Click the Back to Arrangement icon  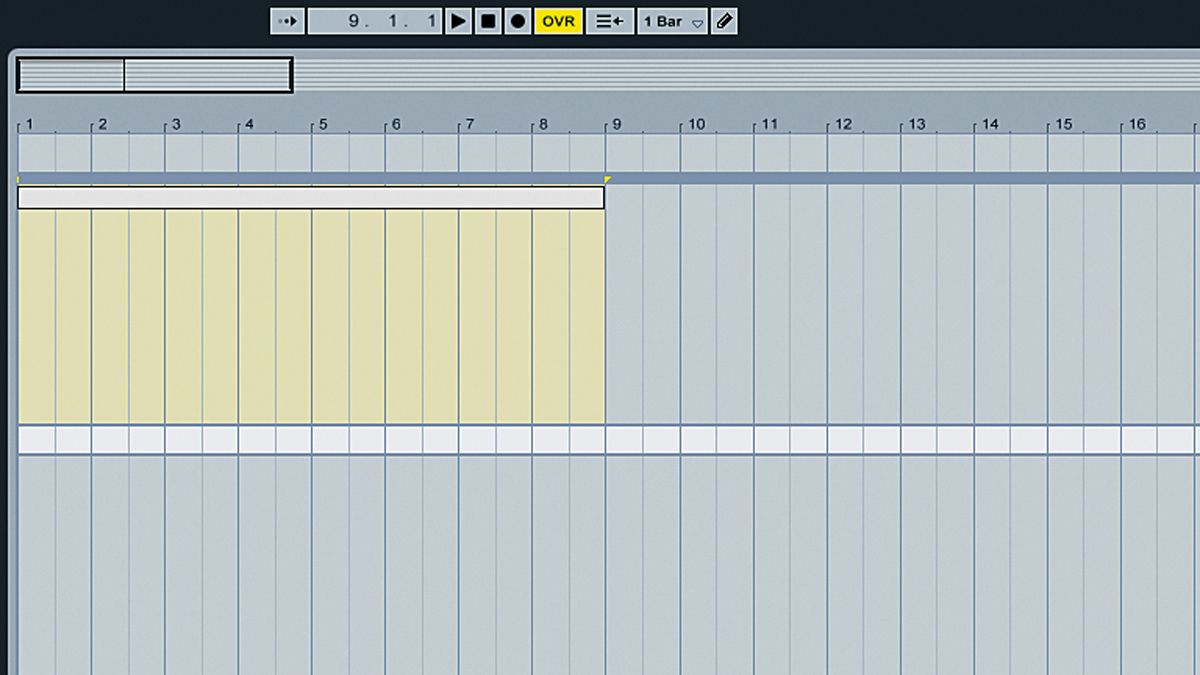609,20
